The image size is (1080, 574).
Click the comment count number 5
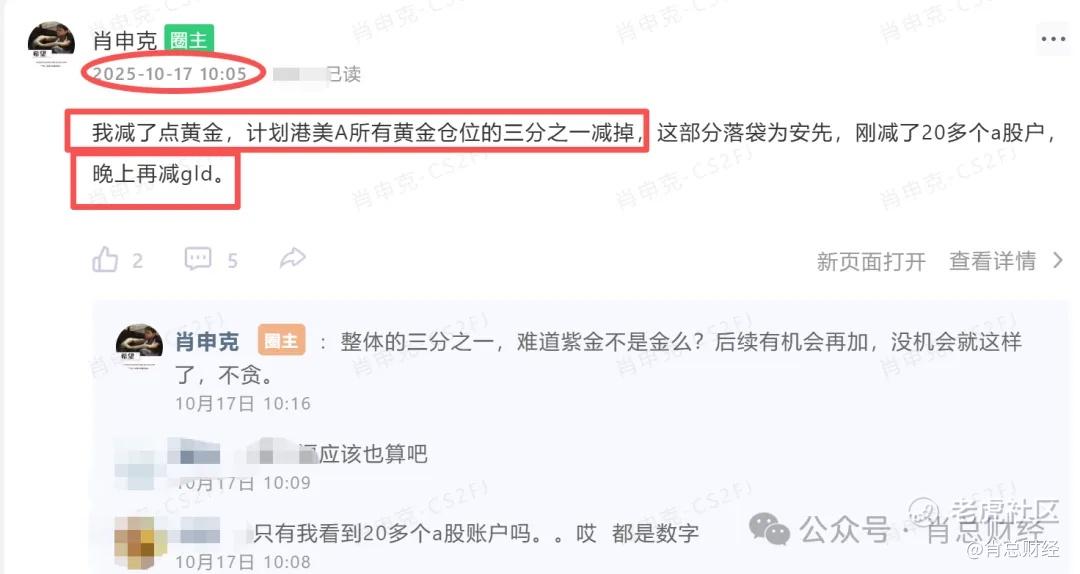point(233,261)
